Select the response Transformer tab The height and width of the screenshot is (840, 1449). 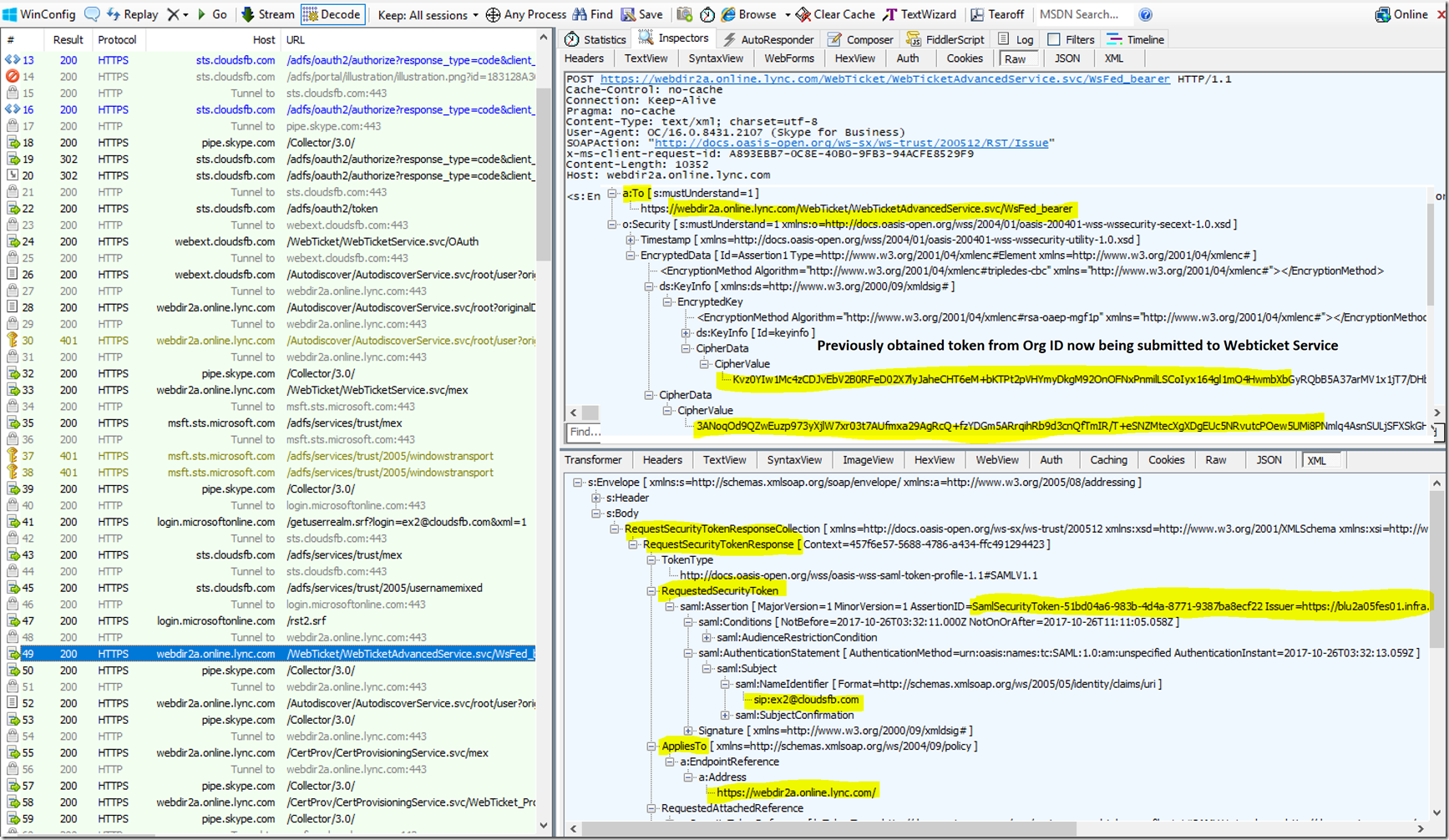(593, 460)
